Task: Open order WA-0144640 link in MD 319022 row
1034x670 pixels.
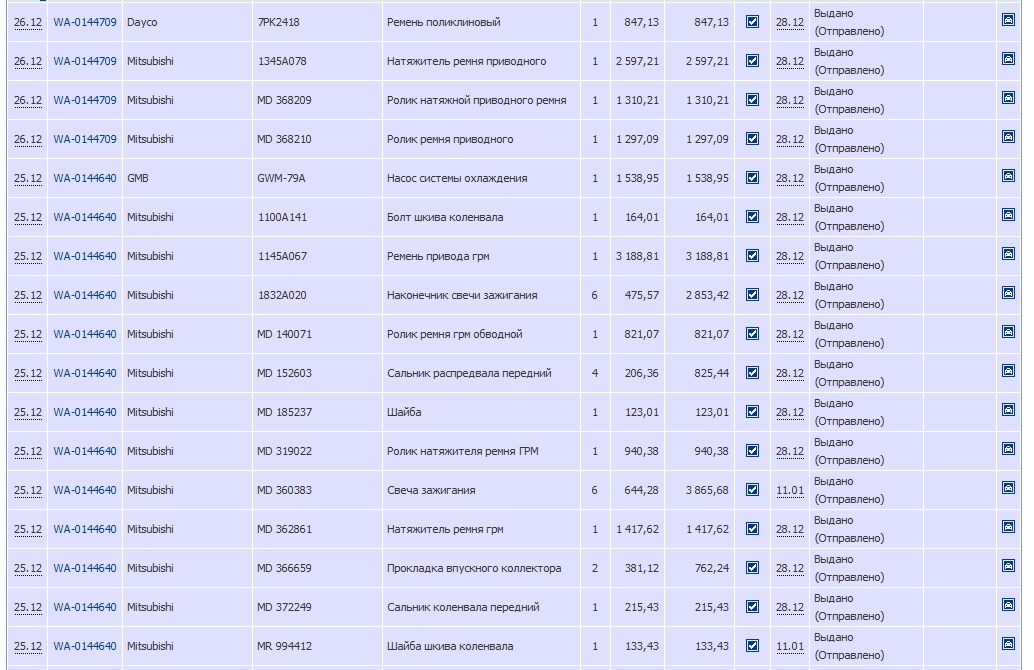Action: tap(84, 451)
